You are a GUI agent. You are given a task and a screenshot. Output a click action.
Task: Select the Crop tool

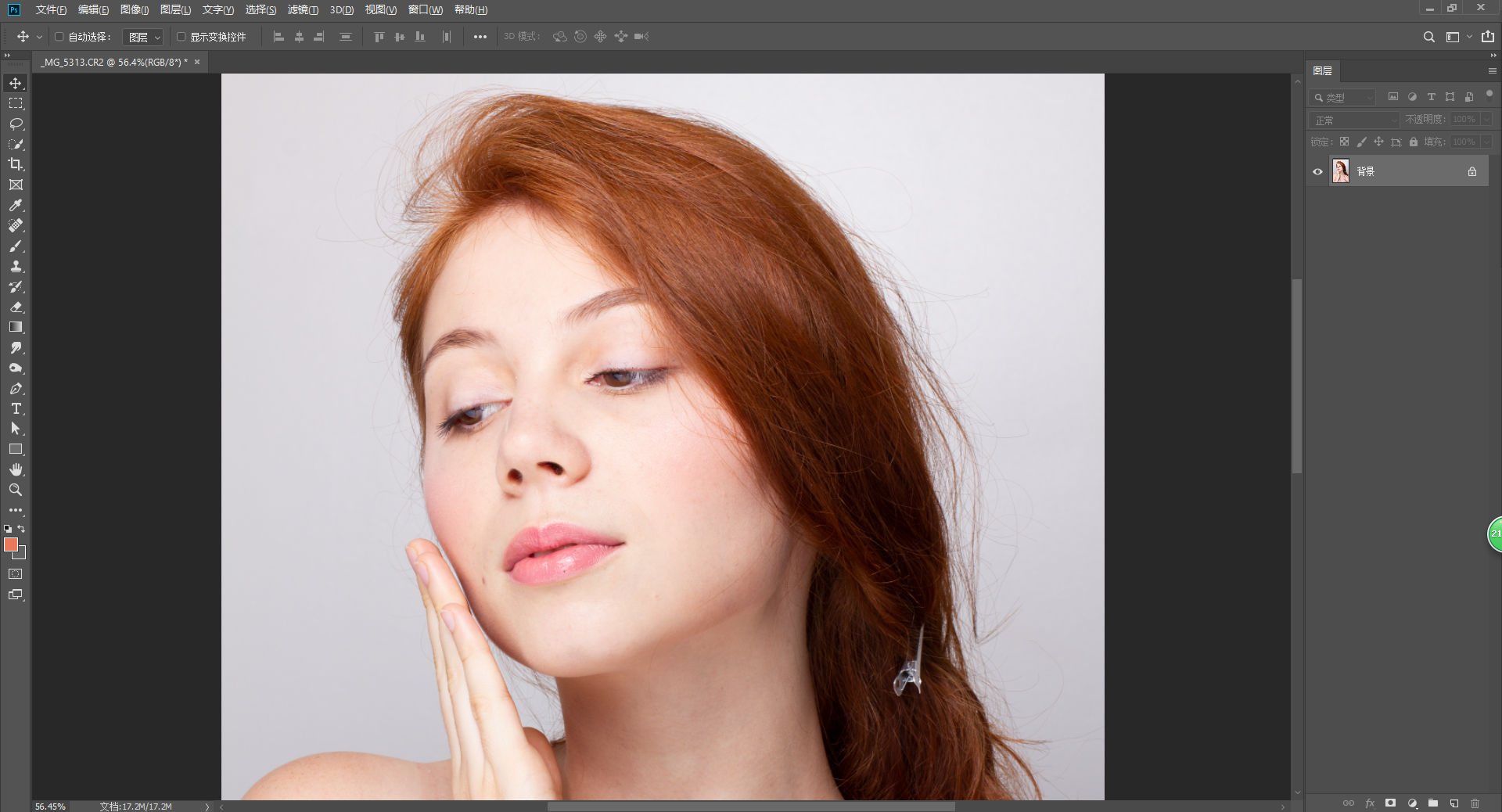click(x=16, y=164)
